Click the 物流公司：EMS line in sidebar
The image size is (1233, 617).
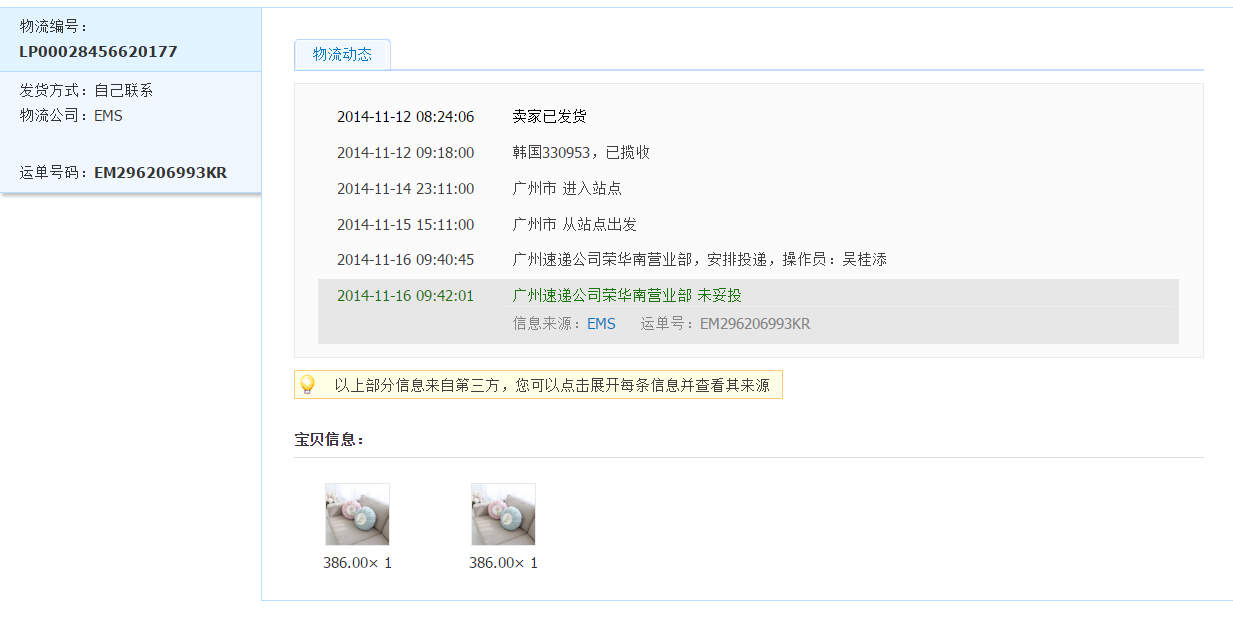coord(71,116)
